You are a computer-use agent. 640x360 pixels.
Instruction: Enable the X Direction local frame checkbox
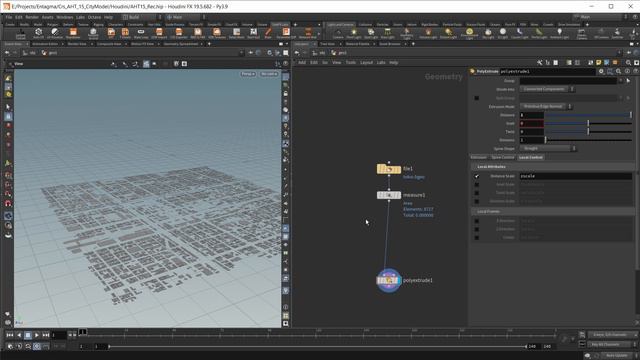click(x=477, y=221)
